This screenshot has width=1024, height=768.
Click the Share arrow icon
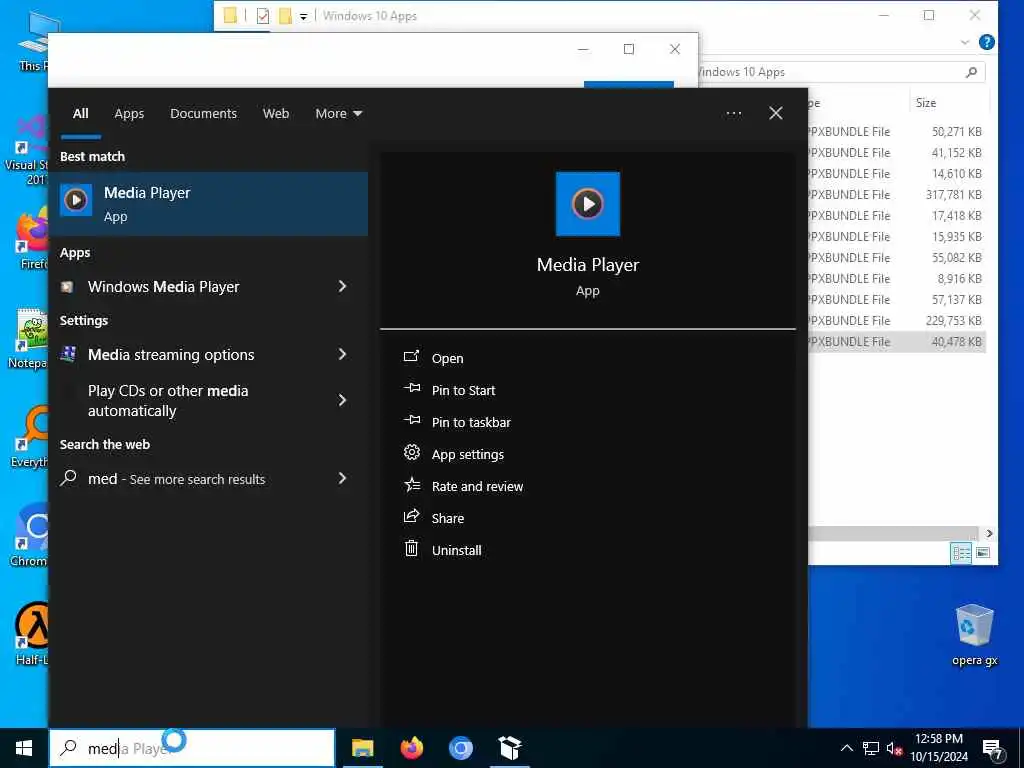tap(411, 516)
